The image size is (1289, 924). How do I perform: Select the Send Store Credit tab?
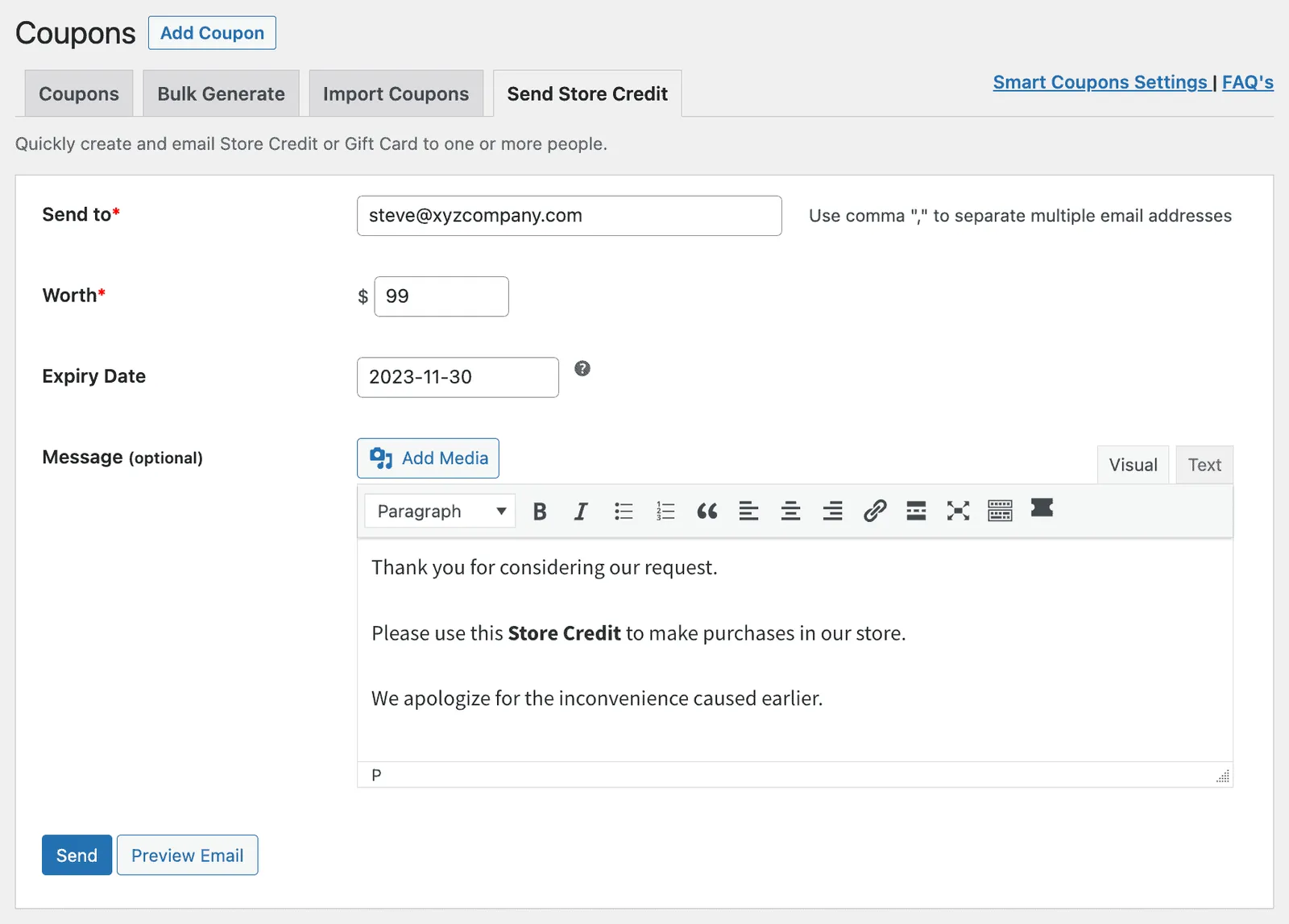click(587, 94)
